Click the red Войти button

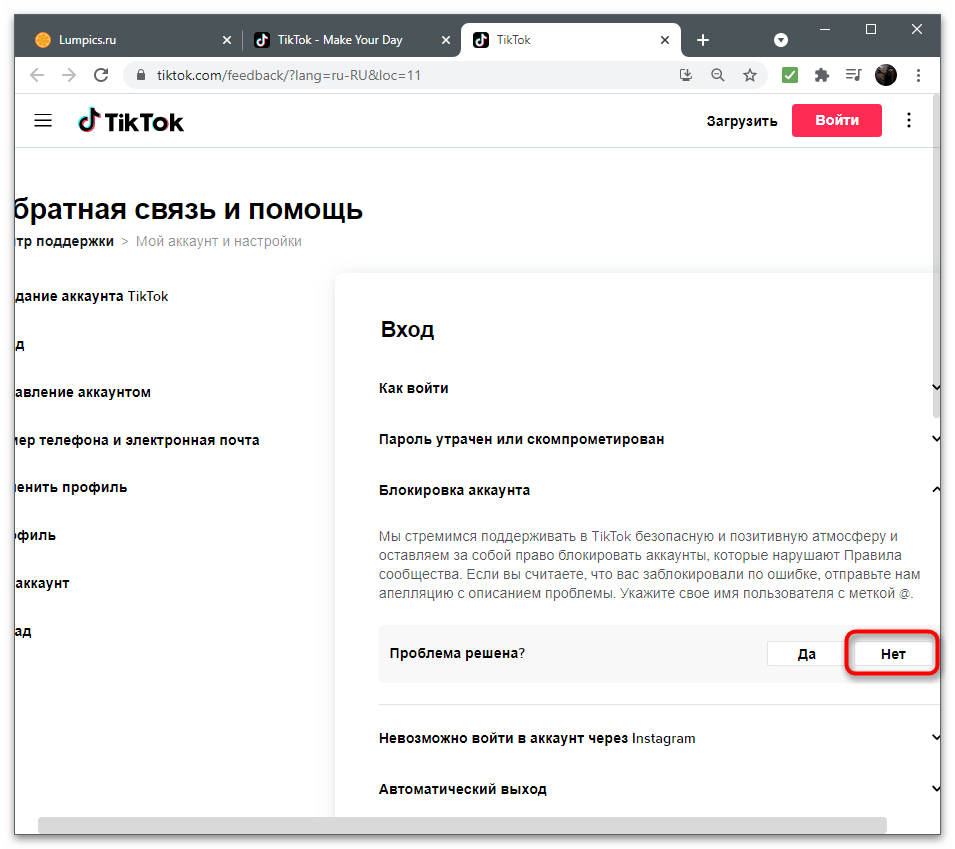(836, 120)
